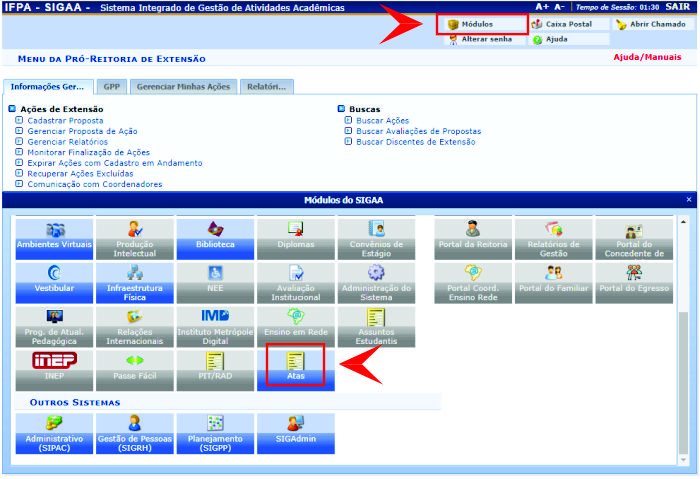Switch to the Gerenciar Minhas Ações tab
The width and height of the screenshot is (700, 479).
pyautogui.click(x=183, y=87)
